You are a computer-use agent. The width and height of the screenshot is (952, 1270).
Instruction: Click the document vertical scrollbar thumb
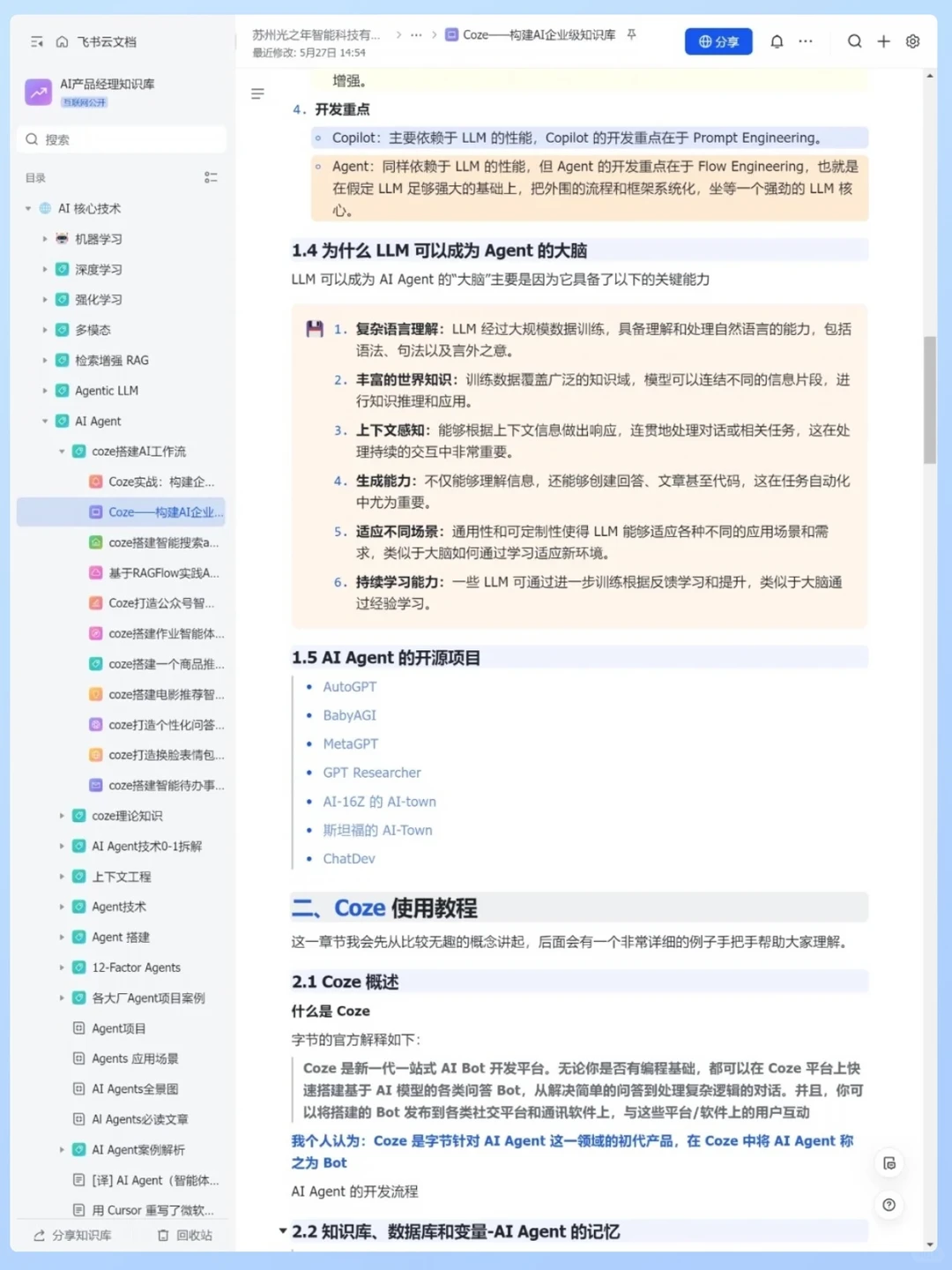pos(930,400)
